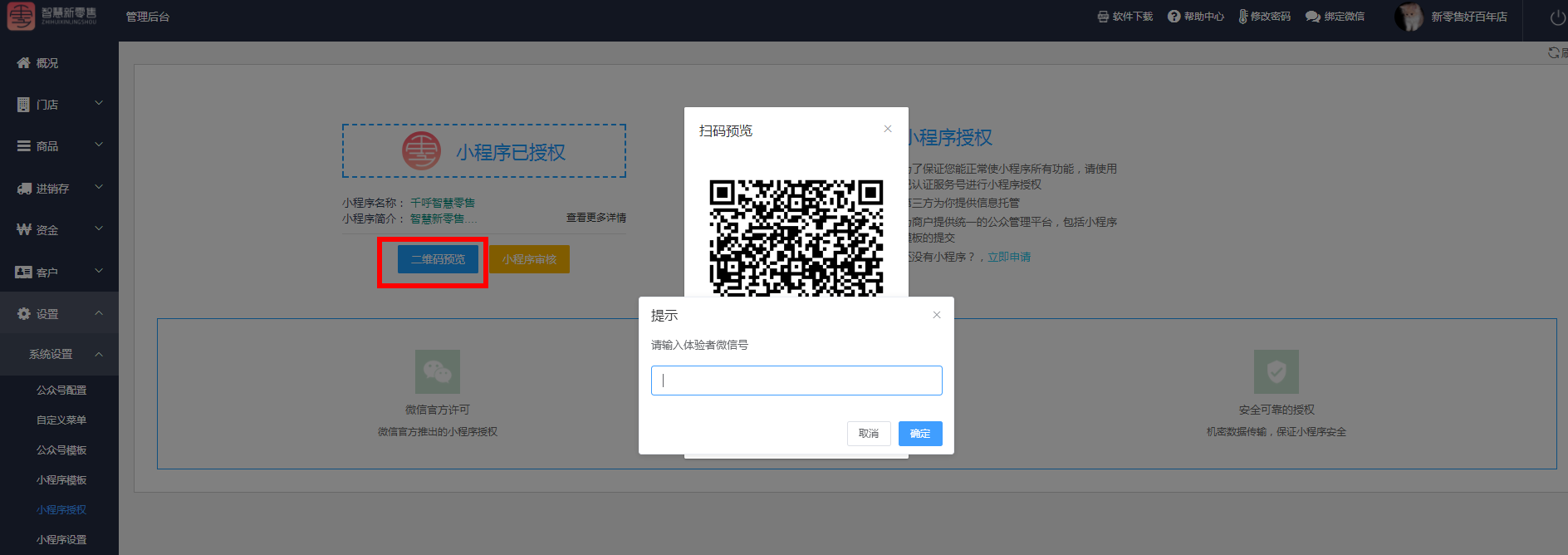Click the refresh icon at top right
Image resolution: width=1568 pixels, height=555 pixels.
click(1554, 52)
